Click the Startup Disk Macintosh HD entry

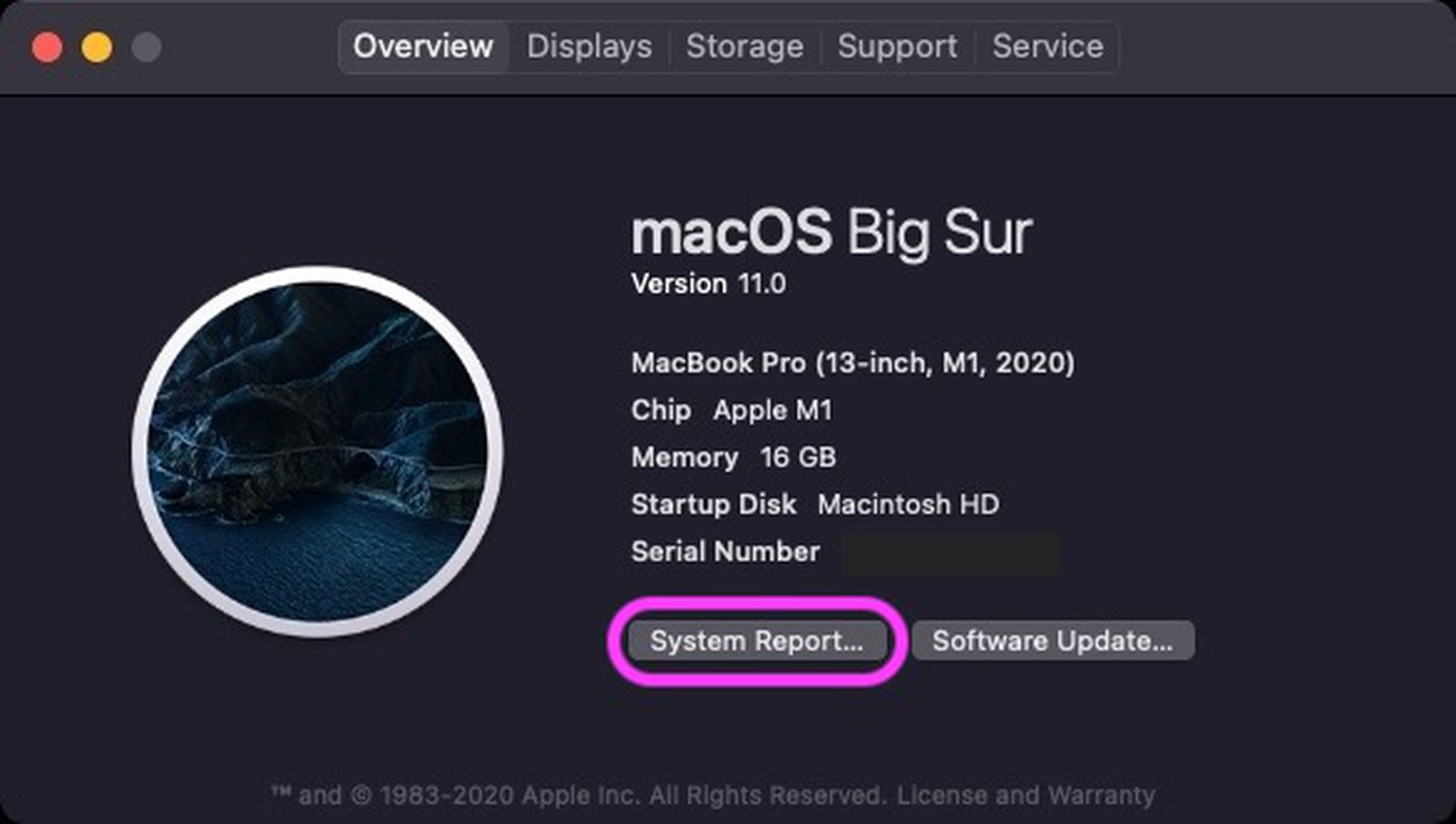(x=814, y=505)
